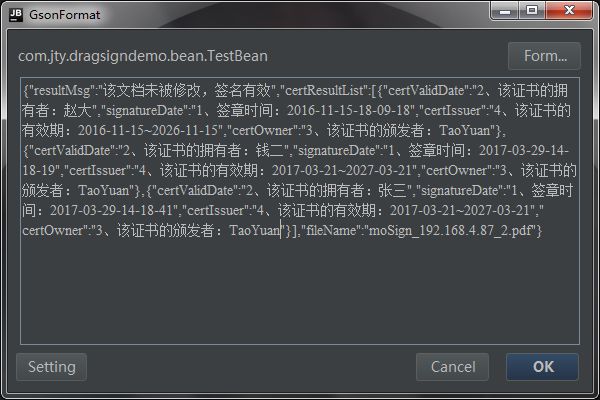This screenshot has width=600, height=400.
Task: Click the 2017-03-29-14-18-41 timestamp text
Action: tap(112, 210)
